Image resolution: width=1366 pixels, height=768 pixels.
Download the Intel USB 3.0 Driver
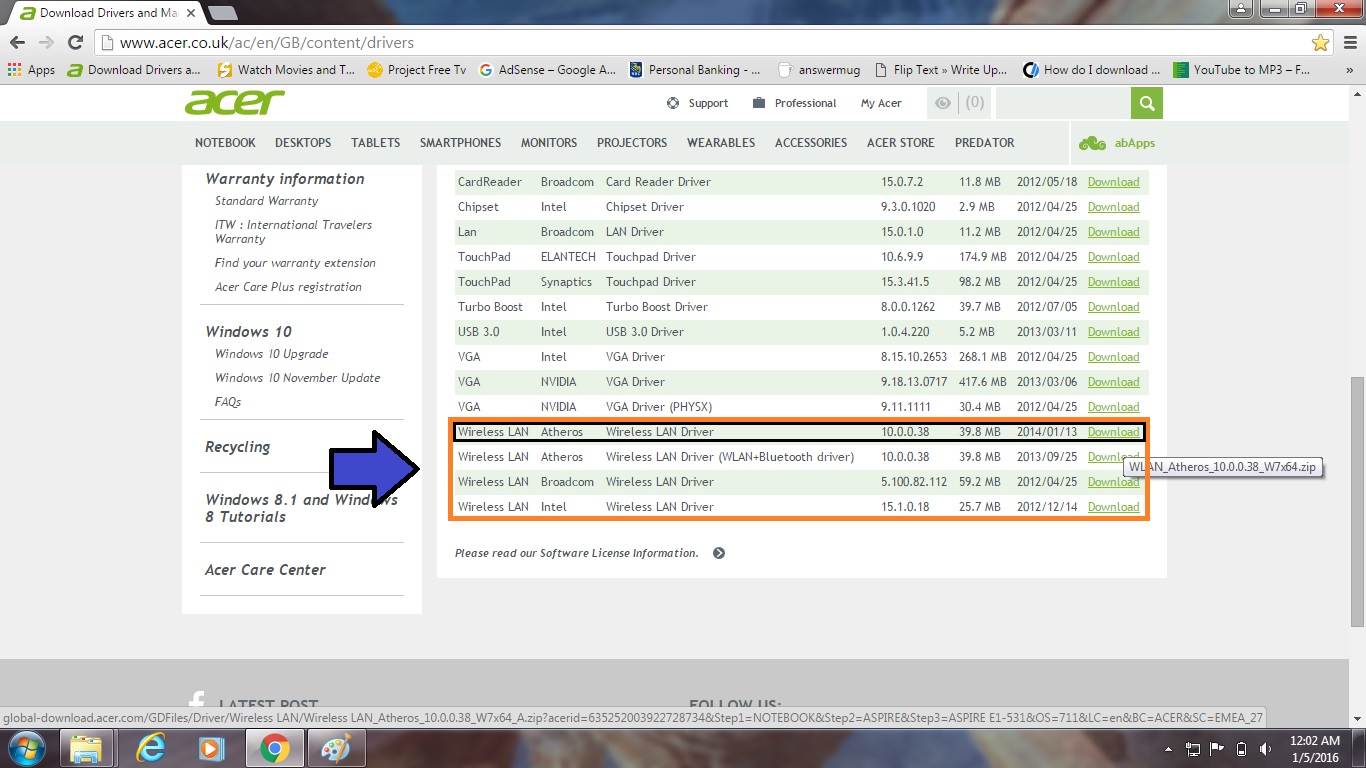[1113, 332]
